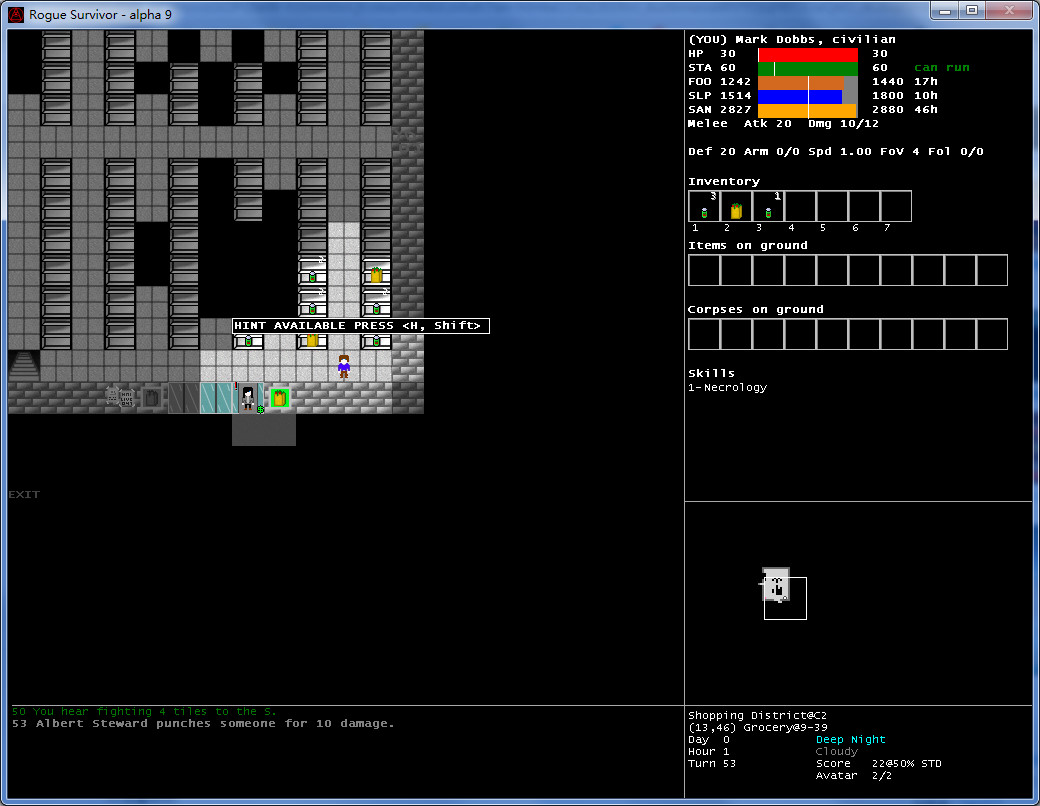The image size is (1040, 806).
Task: Select the grocery bag in inventory slot 2
Action: click(x=736, y=206)
